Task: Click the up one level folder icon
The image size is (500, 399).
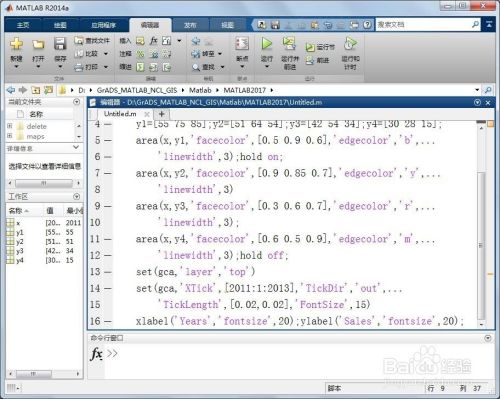Action: pos(35,90)
